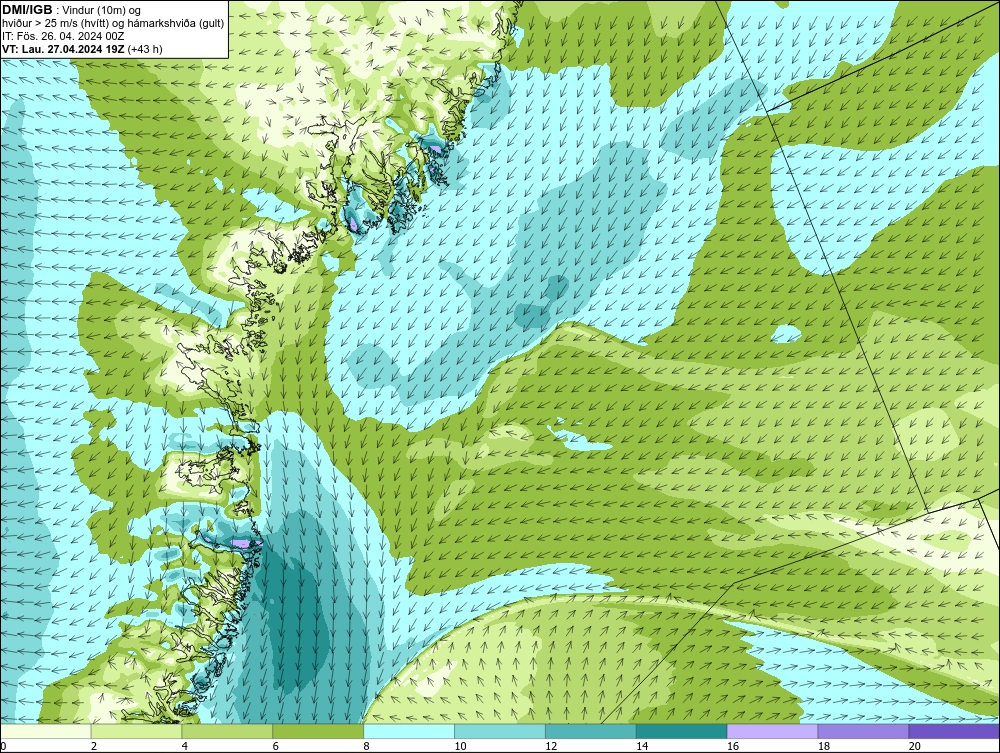Click the scale label '12'
The height and width of the screenshot is (753, 1000).
(x=551, y=746)
